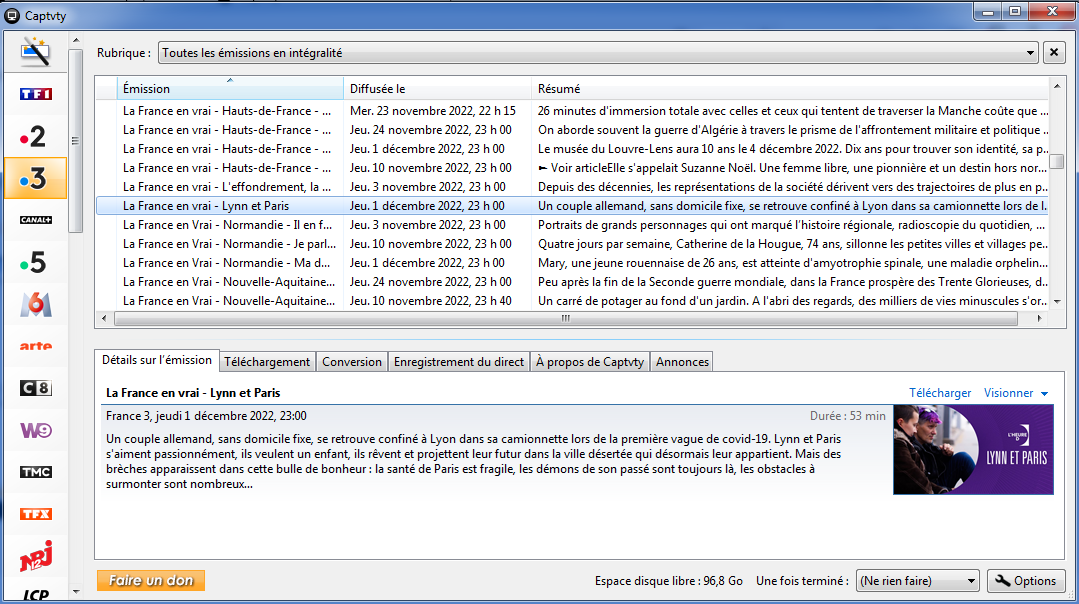Open the 'Une fois terminé' combo box
The image size is (1079, 604).
(x=917, y=581)
